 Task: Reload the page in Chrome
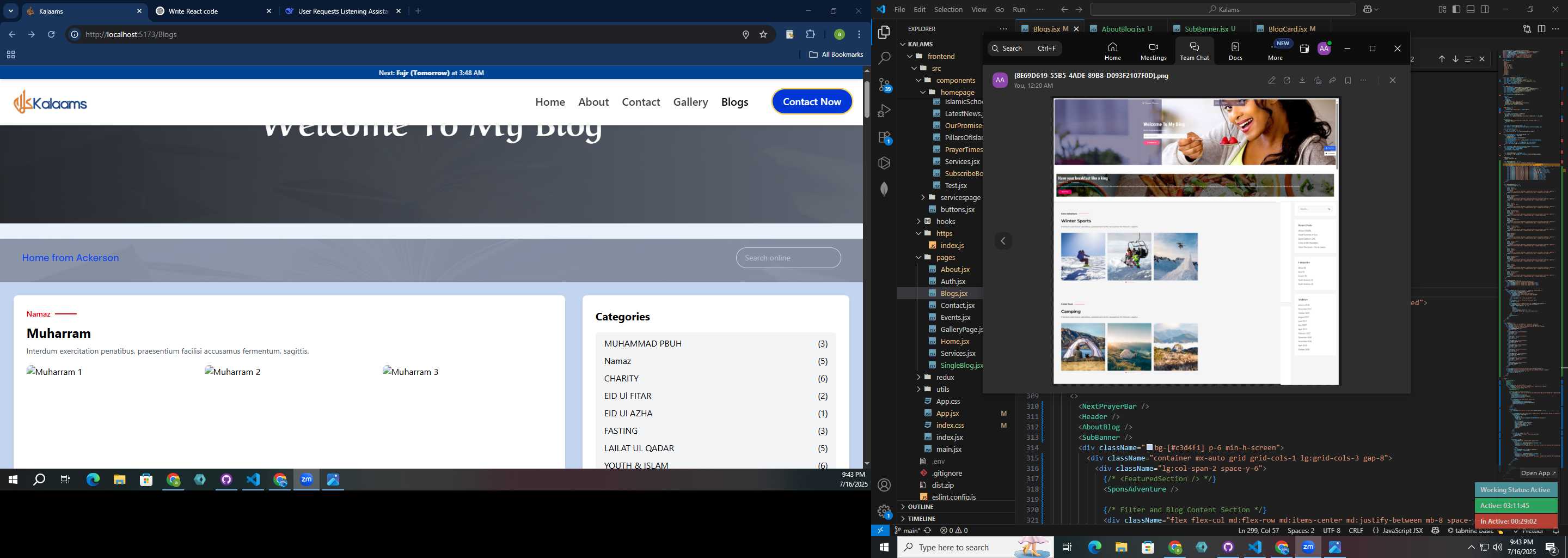coord(52,35)
